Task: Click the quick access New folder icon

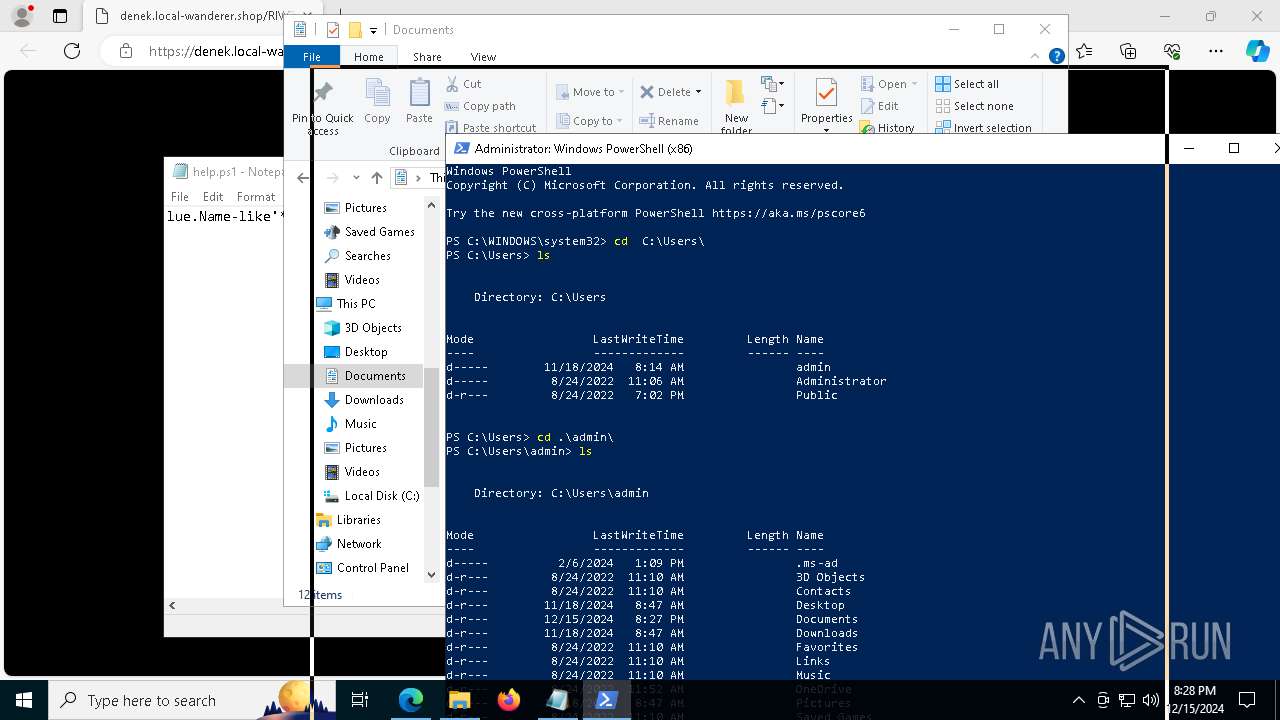Action: click(x=355, y=30)
